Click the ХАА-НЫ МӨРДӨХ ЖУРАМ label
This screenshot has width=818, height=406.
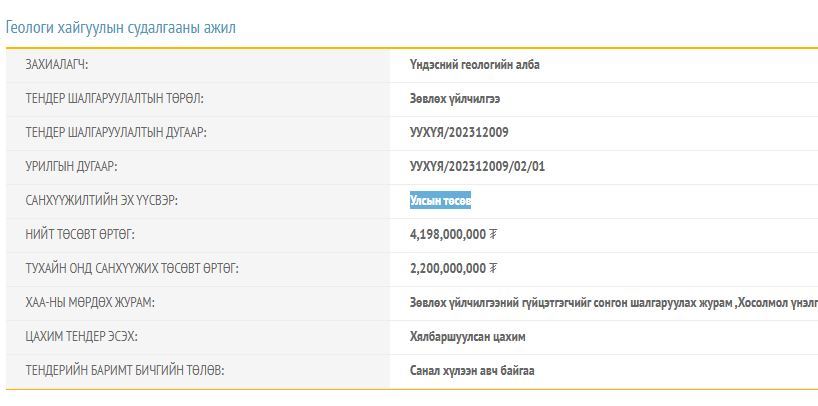pyautogui.click(x=90, y=303)
